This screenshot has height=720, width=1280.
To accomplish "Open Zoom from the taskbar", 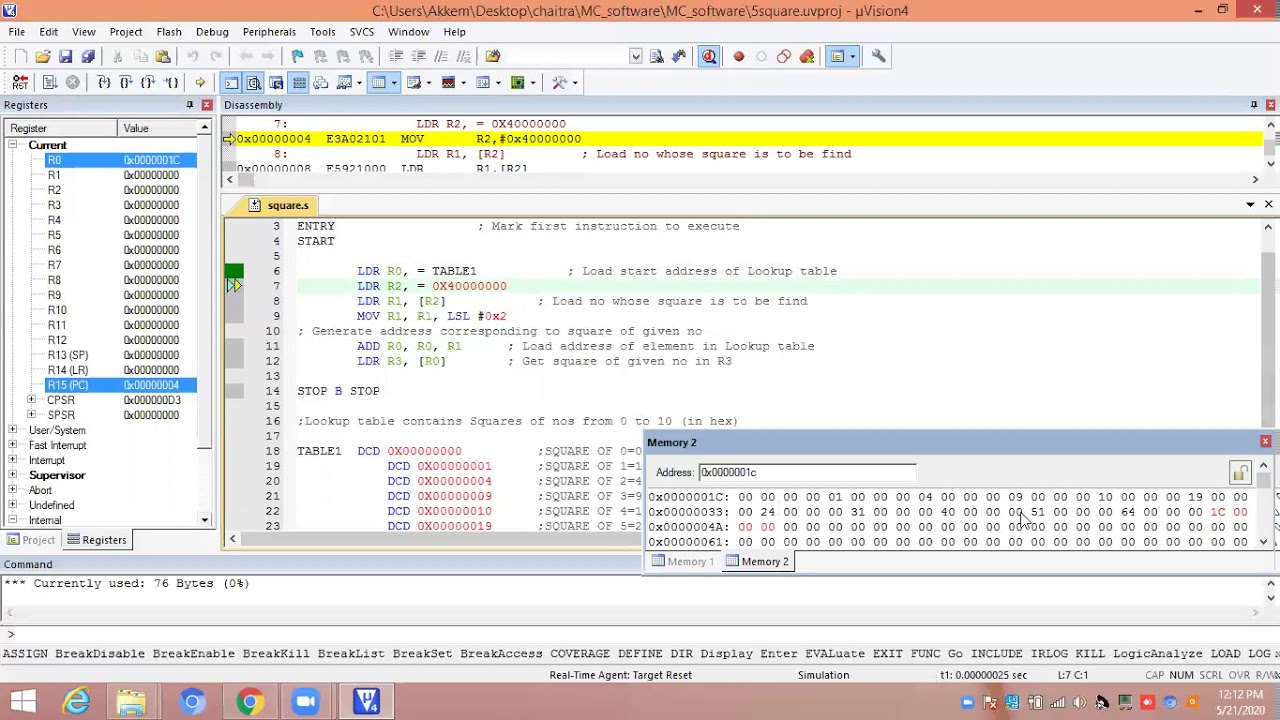I will [x=305, y=702].
